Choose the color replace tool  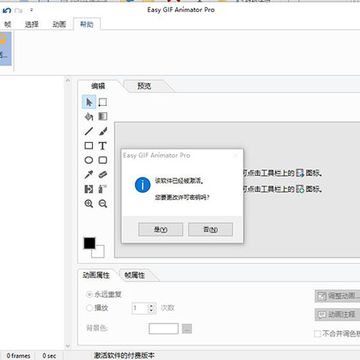tap(89, 189)
